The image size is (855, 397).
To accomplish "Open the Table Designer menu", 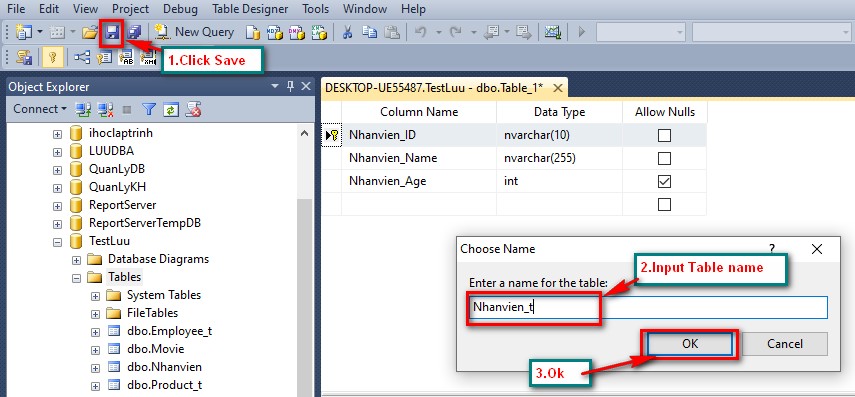I will [250, 9].
